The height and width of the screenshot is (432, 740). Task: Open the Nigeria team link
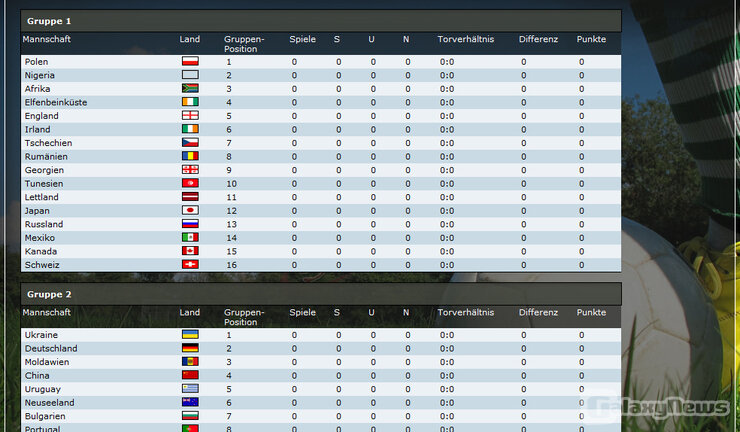point(39,75)
